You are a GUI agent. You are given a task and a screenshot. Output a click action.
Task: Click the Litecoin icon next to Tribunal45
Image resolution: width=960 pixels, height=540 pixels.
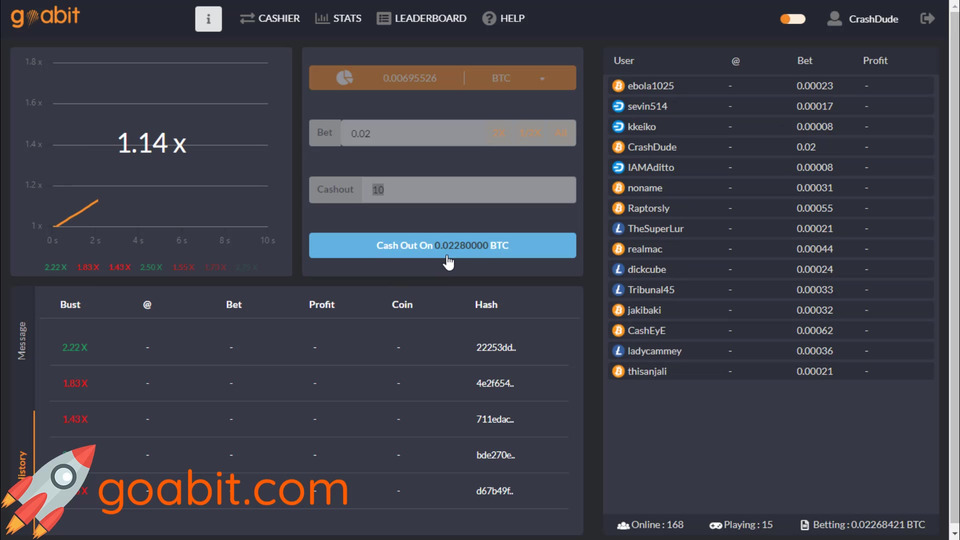click(x=618, y=290)
